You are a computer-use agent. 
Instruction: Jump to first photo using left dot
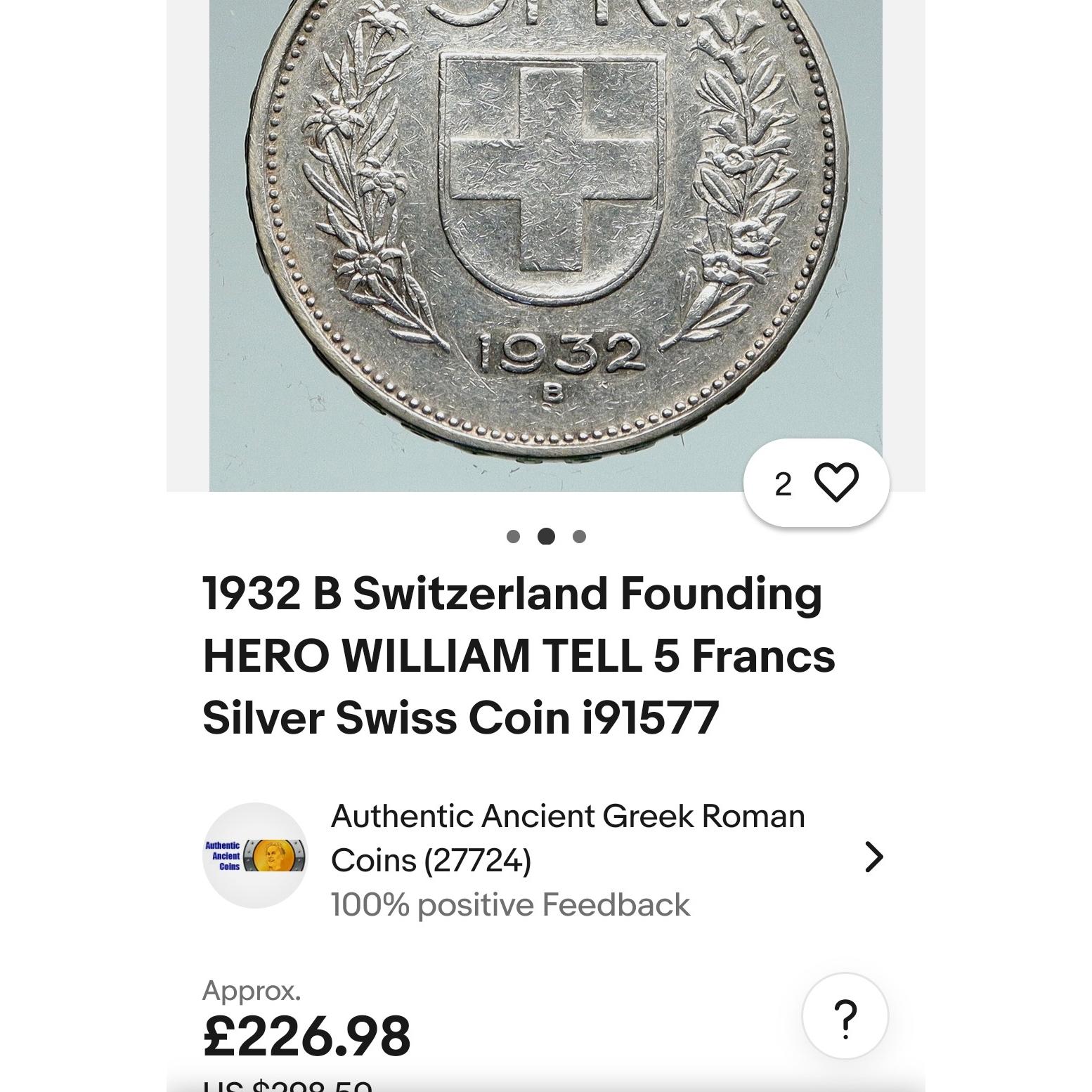(513, 537)
